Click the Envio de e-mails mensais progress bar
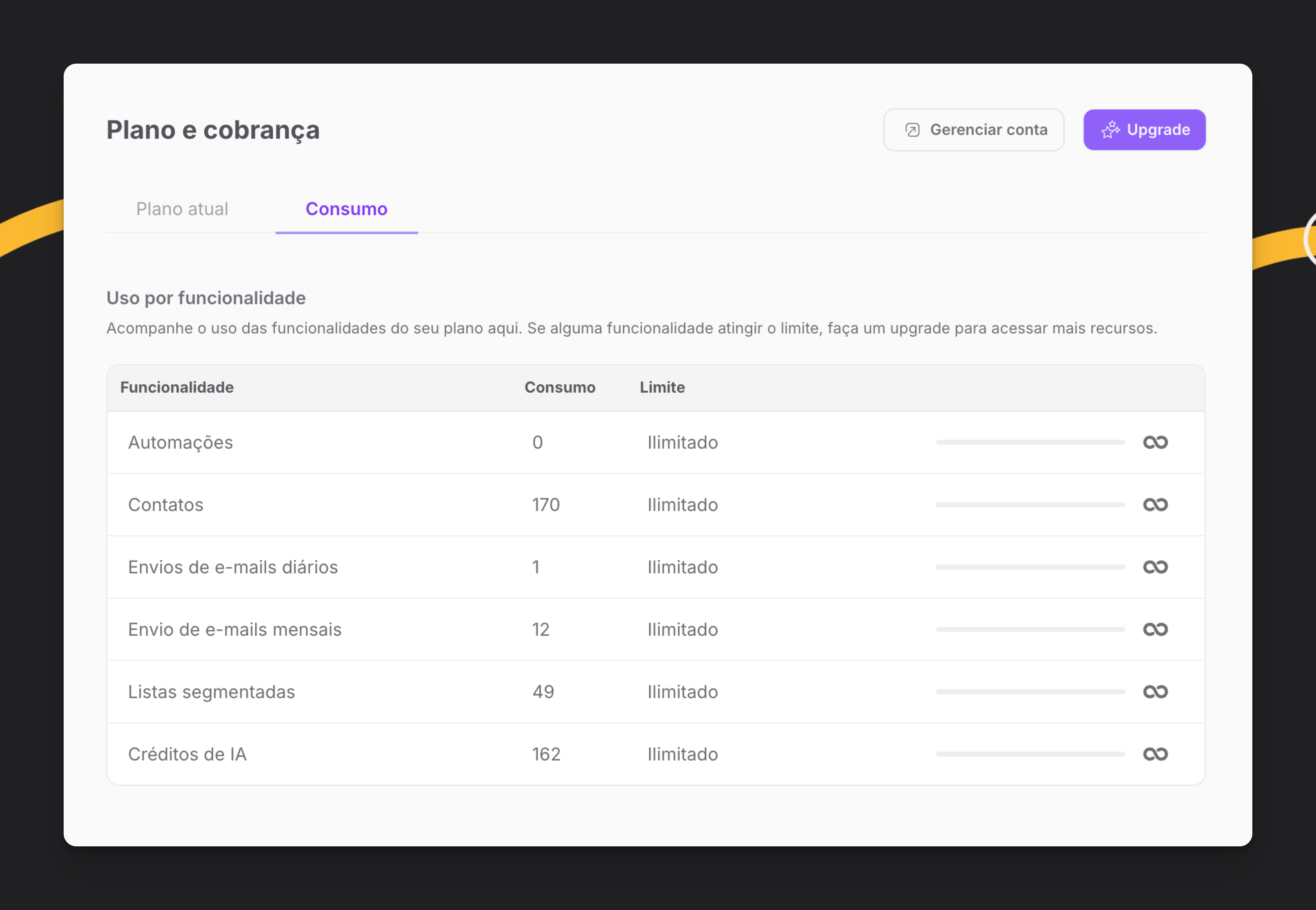This screenshot has height=910, width=1316. click(x=1030, y=629)
